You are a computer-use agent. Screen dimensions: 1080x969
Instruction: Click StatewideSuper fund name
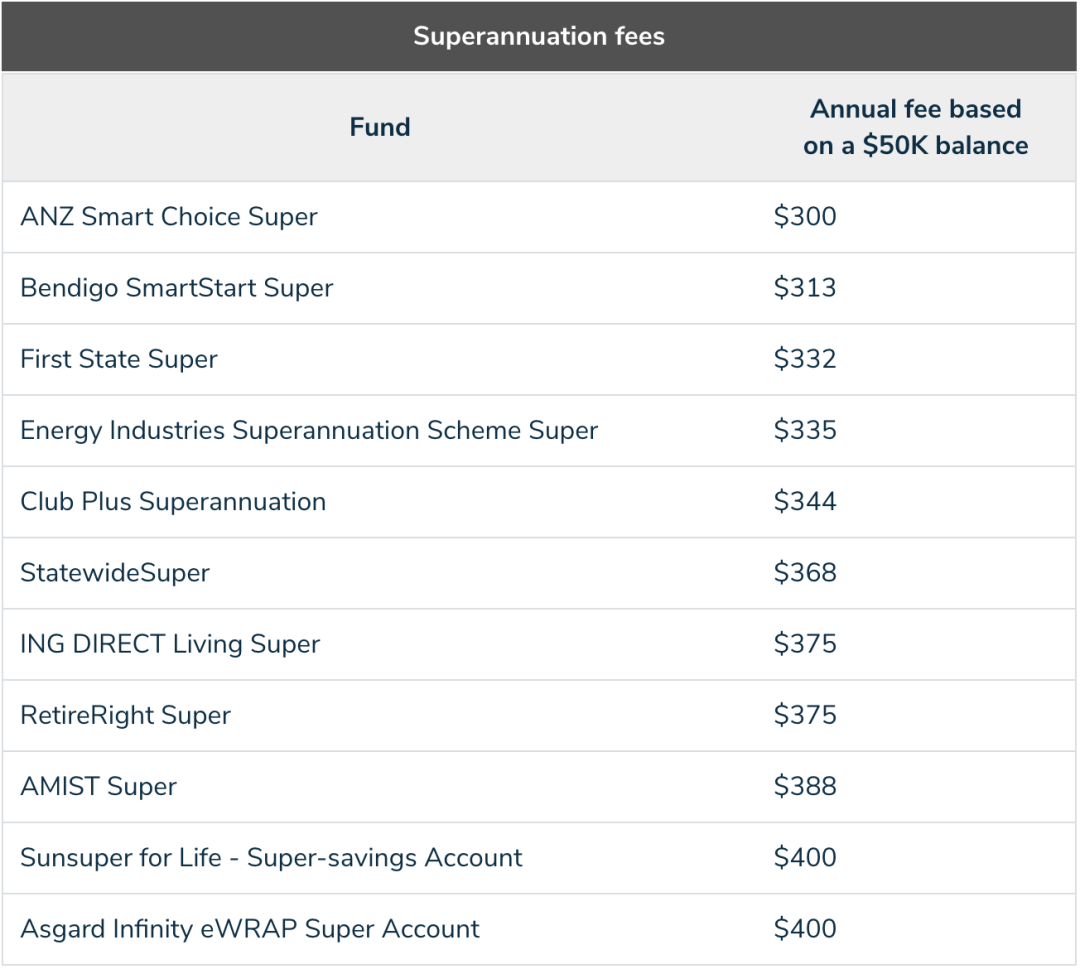pyautogui.click(x=115, y=573)
